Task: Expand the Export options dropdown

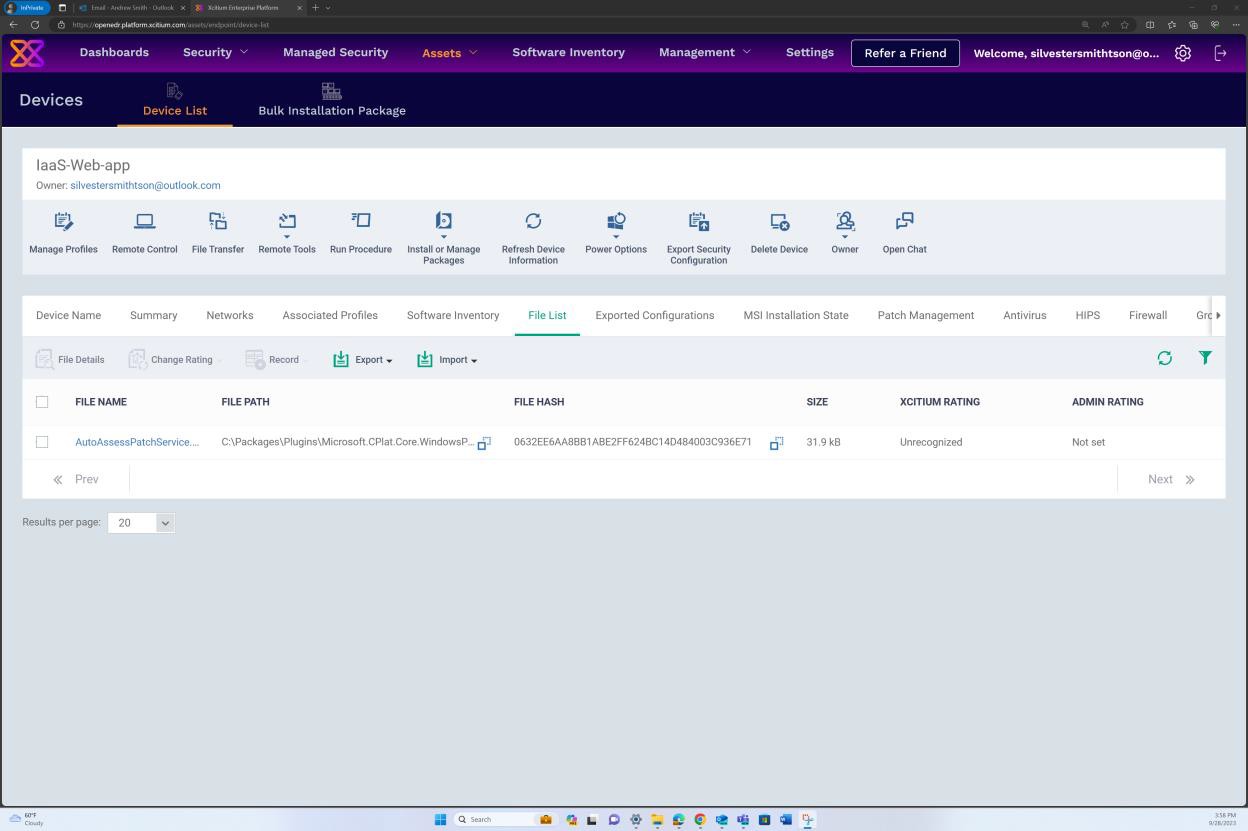Action: pos(363,359)
